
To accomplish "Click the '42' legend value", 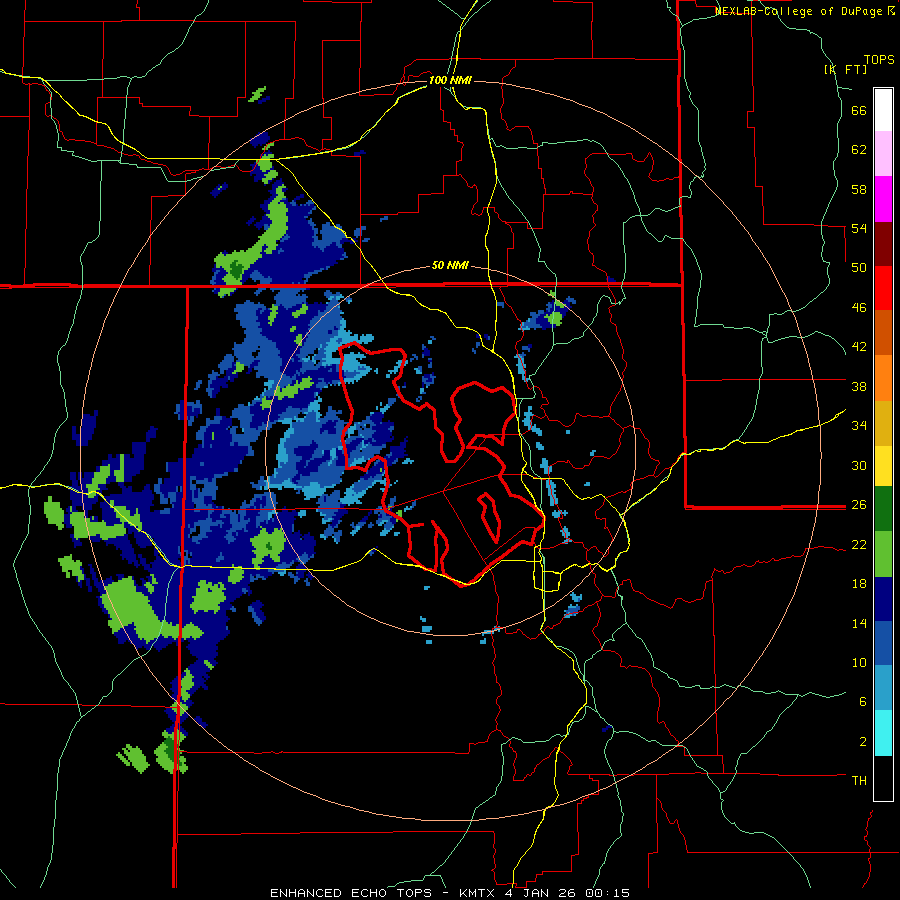I will pyautogui.click(x=859, y=346).
